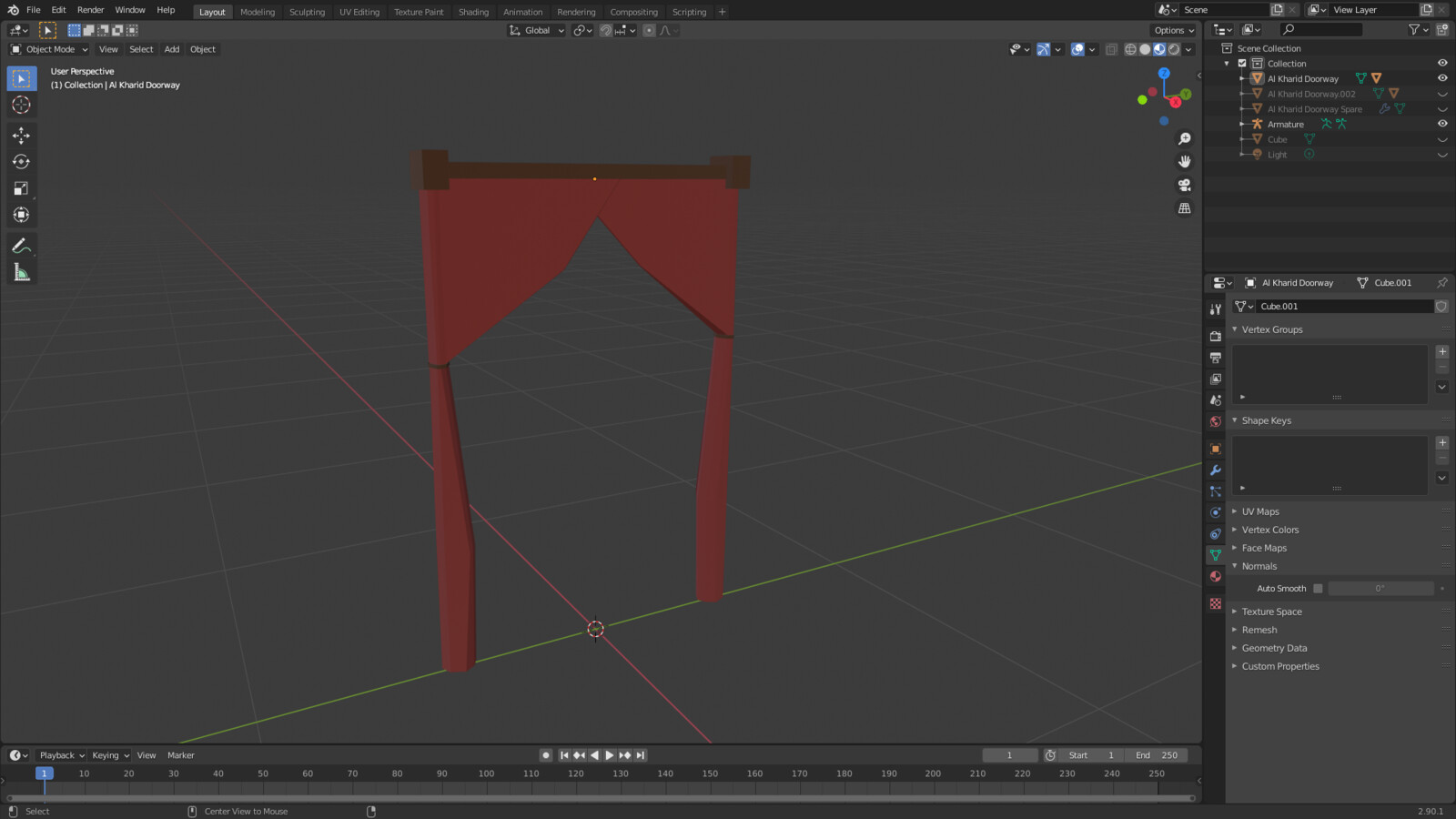Select the Move tool
The image size is (1456, 819).
pyautogui.click(x=22, y=136)
